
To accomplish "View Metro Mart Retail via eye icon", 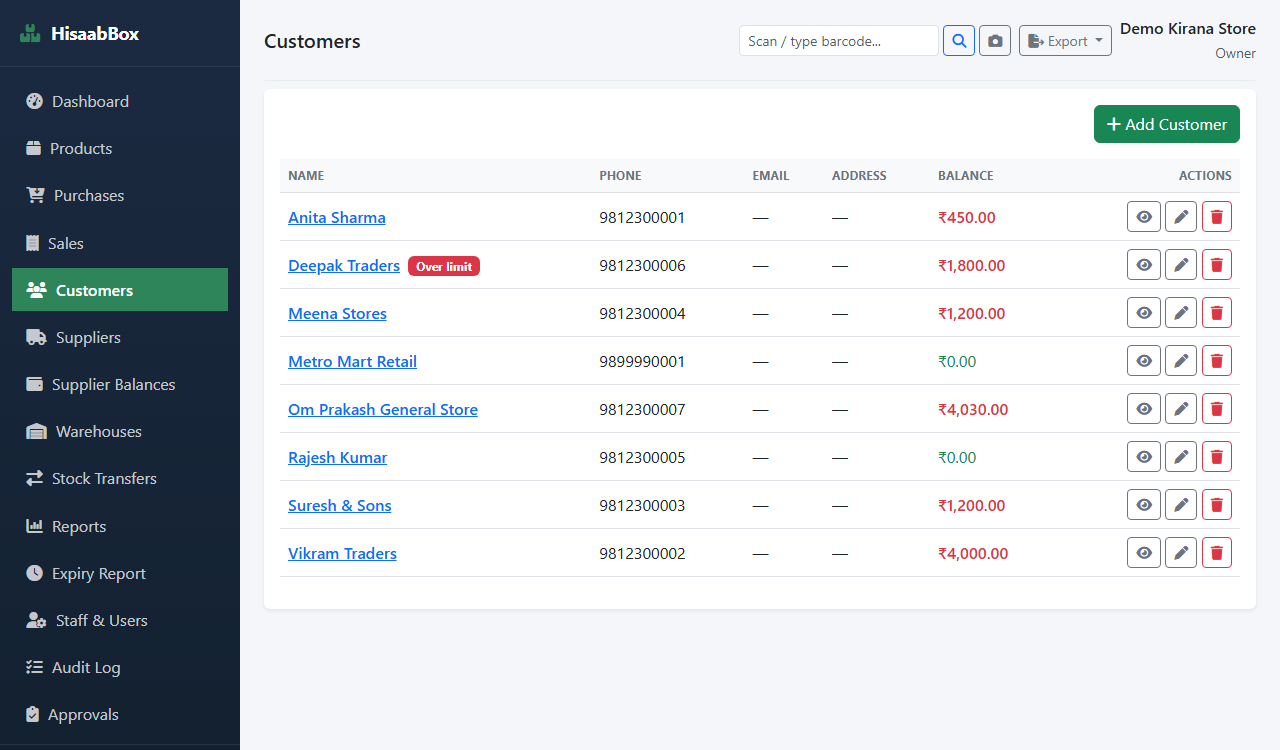I will coord(1144,361).
